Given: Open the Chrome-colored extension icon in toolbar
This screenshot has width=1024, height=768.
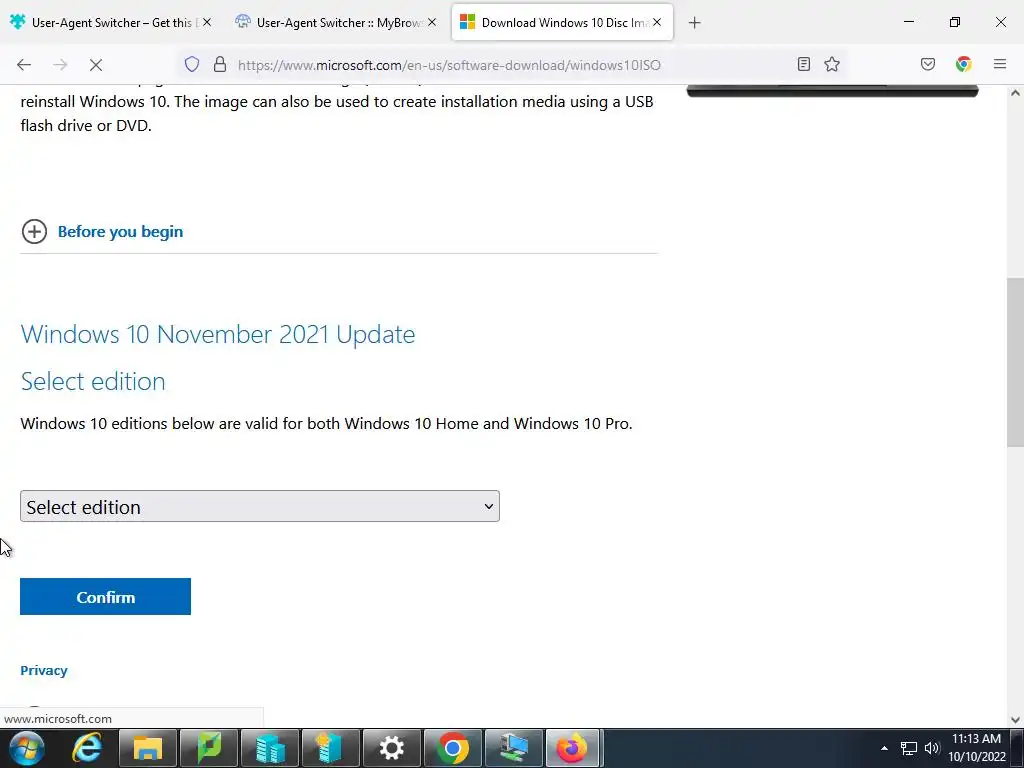Looking at the screenshot, I should [964, 64].
